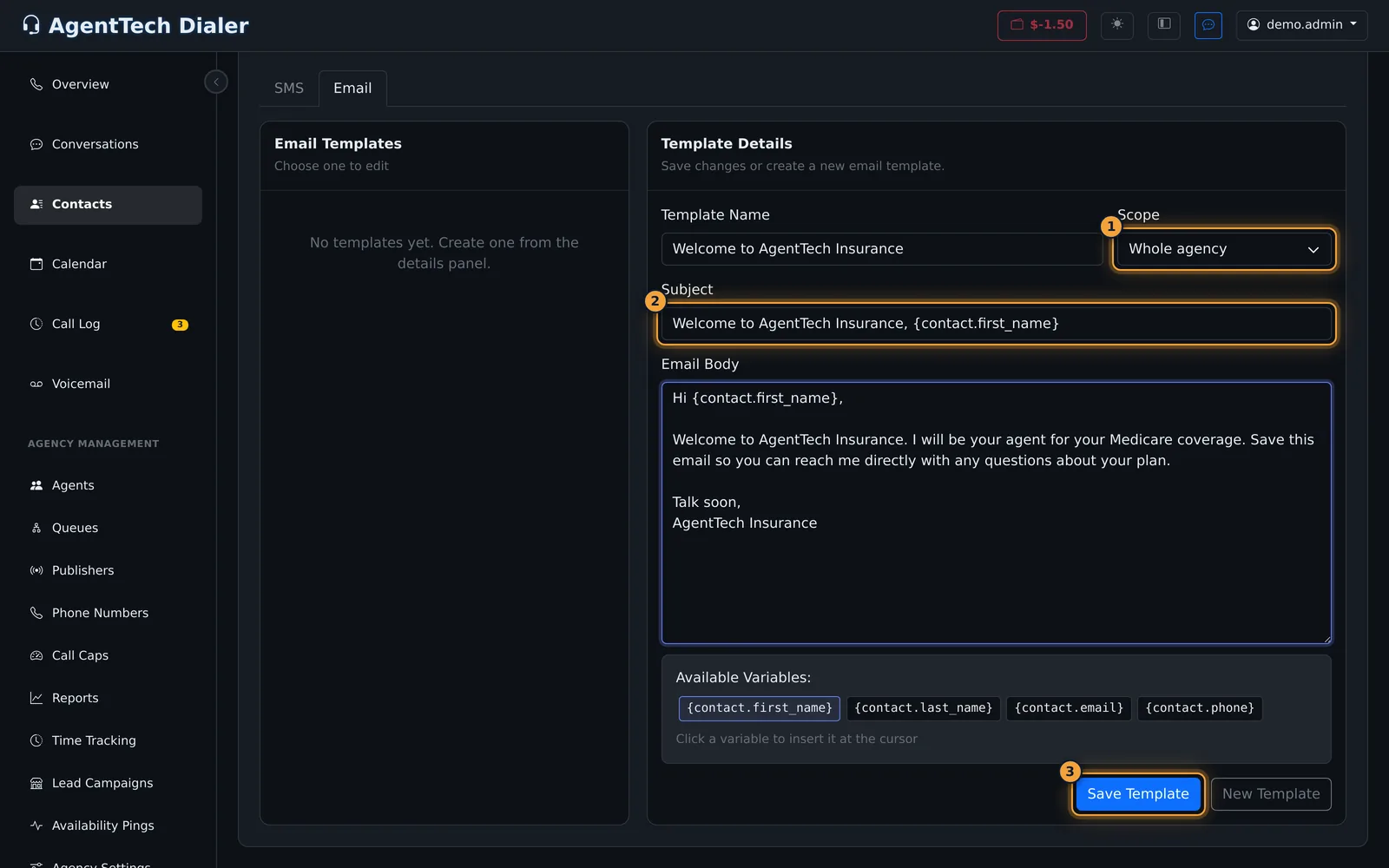Image resolution: width=1389 pixels, height=868 pixels.
Task: Open Conversations in the sidebar
Action: (108, 144)
